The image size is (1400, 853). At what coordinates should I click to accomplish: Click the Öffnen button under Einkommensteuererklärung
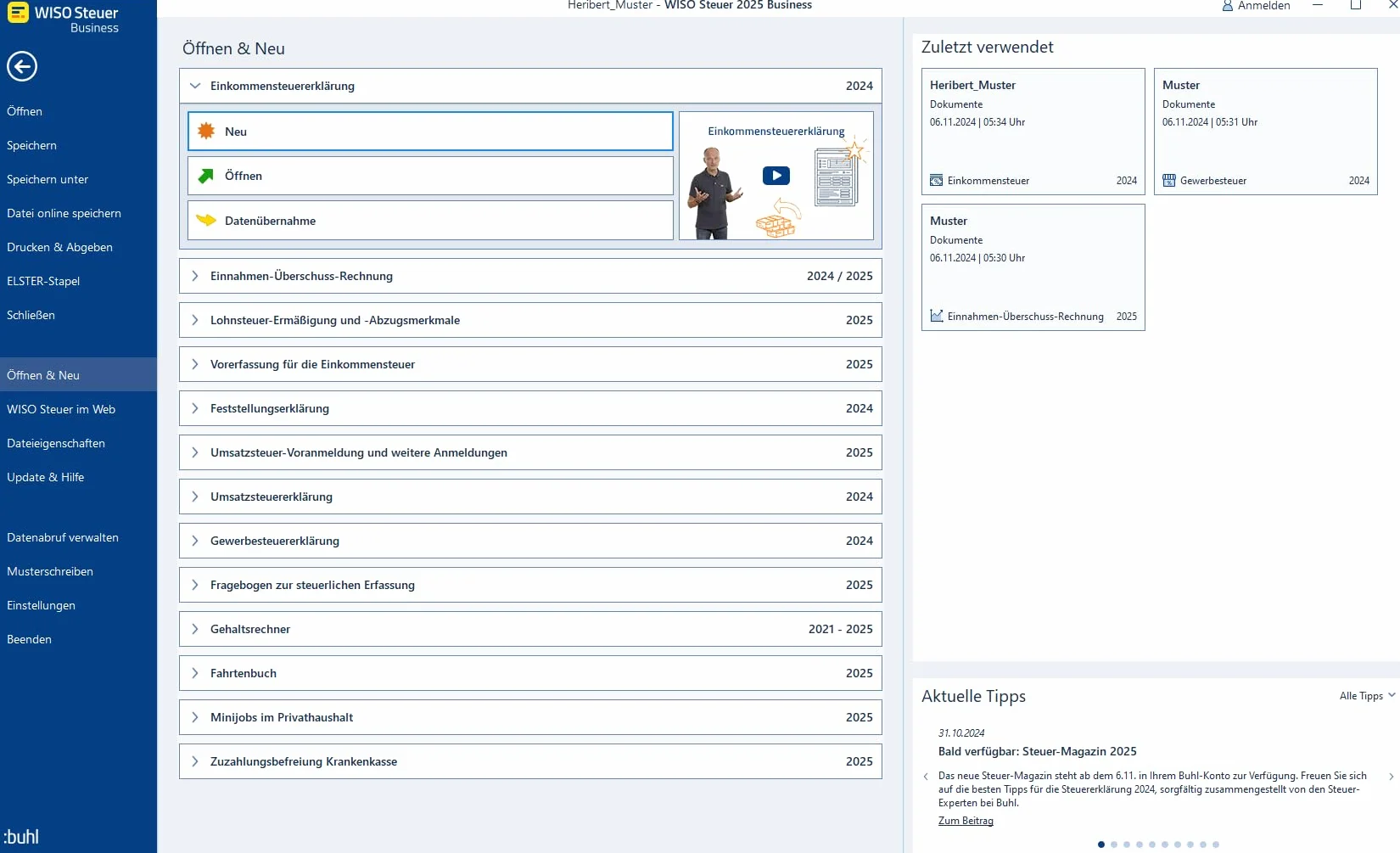(430, 176)
